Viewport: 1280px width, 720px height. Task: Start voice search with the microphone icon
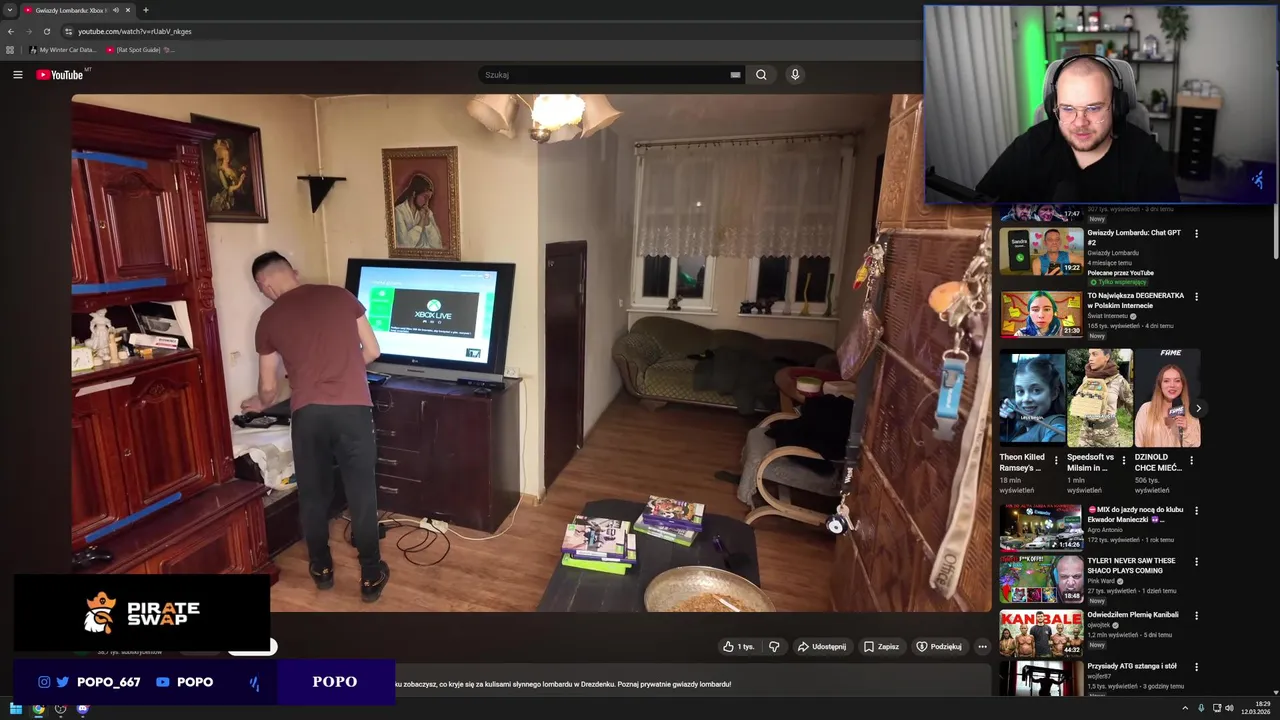tap(795, 75)
